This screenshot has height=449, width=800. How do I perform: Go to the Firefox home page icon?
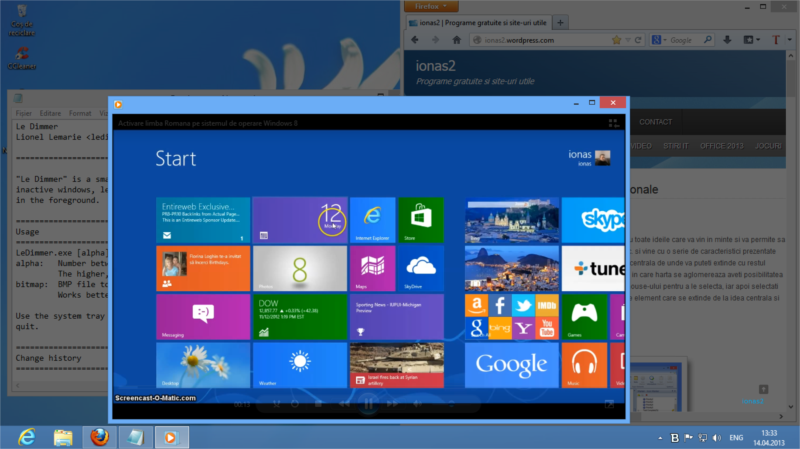point(457,40)
